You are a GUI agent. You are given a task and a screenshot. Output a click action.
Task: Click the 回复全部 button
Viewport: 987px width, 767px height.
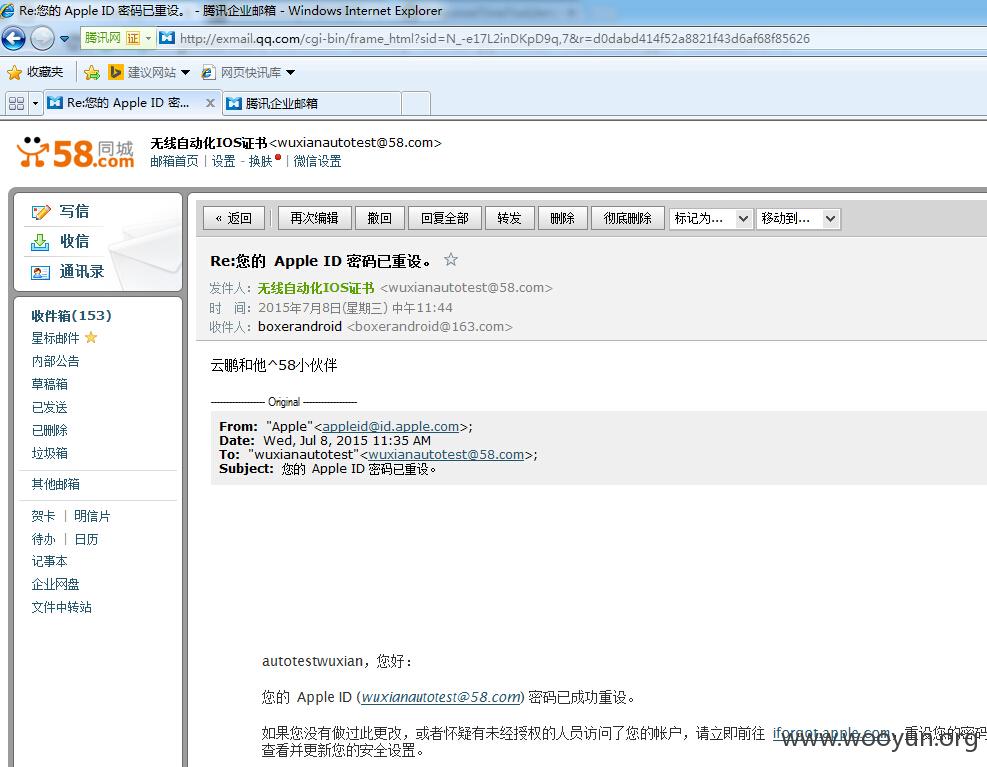[445, 219]
